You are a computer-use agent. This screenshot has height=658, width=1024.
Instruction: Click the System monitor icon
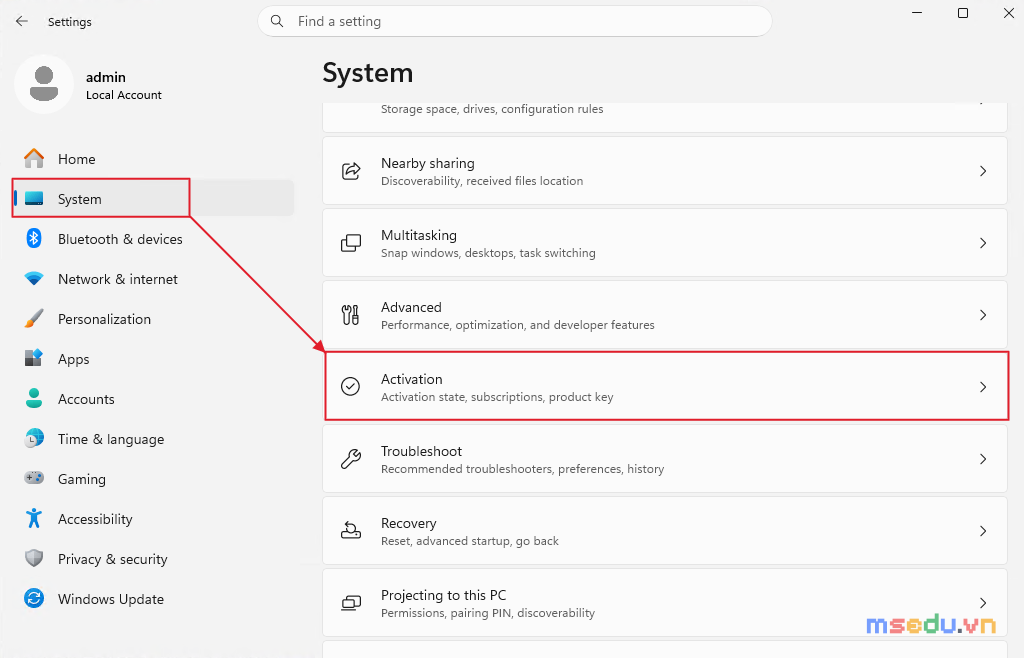[34, 198]
